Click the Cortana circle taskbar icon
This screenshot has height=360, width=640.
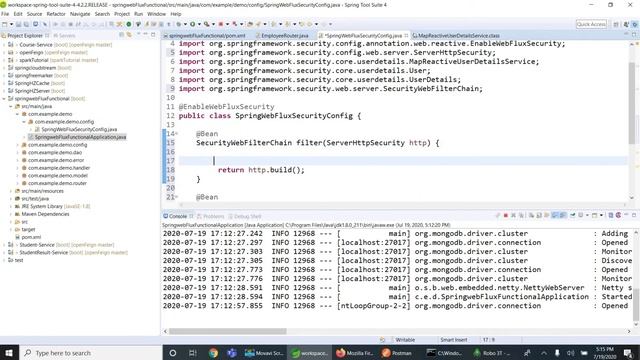click(x=173, y=353)
